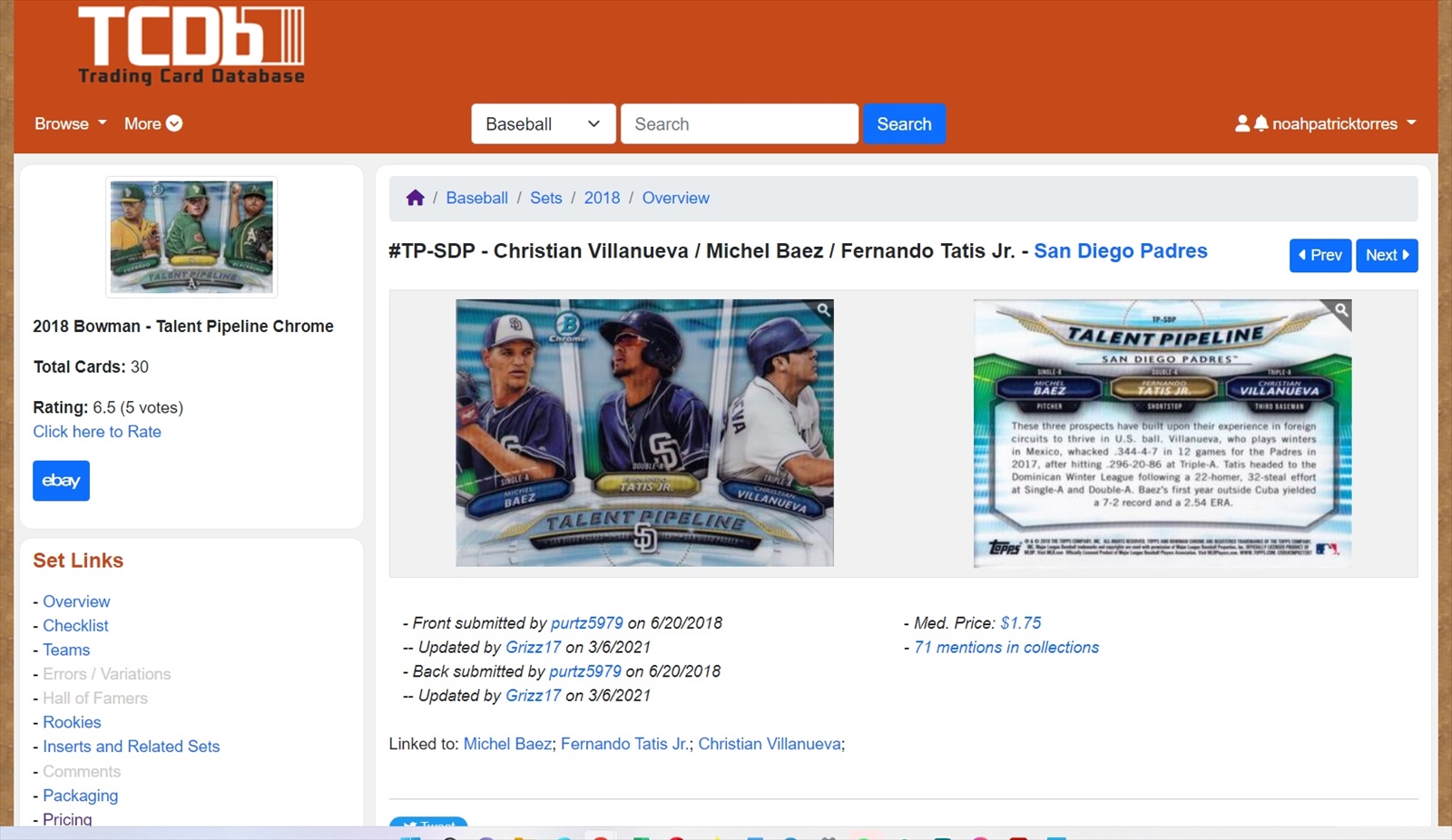Viewport: 1452px width, 840px height.
Task: Open the set thumbnail in sidebar
Action: pos(191,237)
